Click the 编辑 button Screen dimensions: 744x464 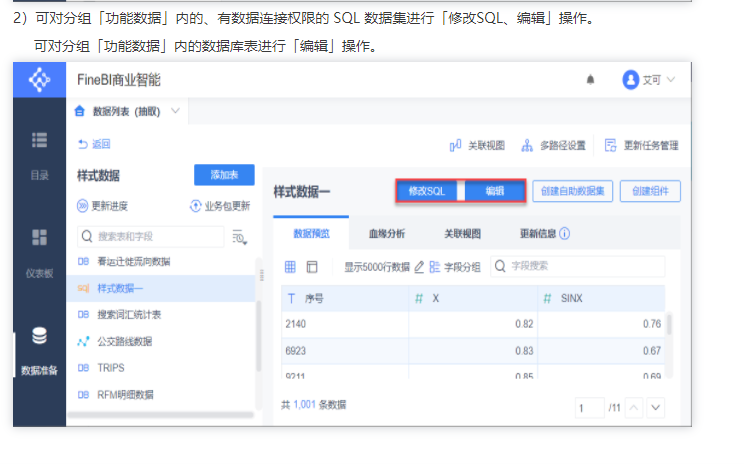coord(494,191)
